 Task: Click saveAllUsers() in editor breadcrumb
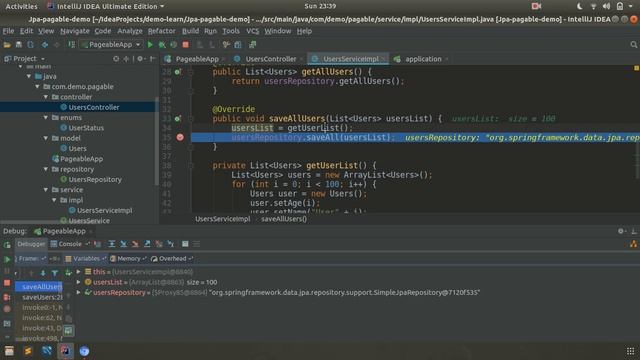pyautogui.click(x=284, y=219)
